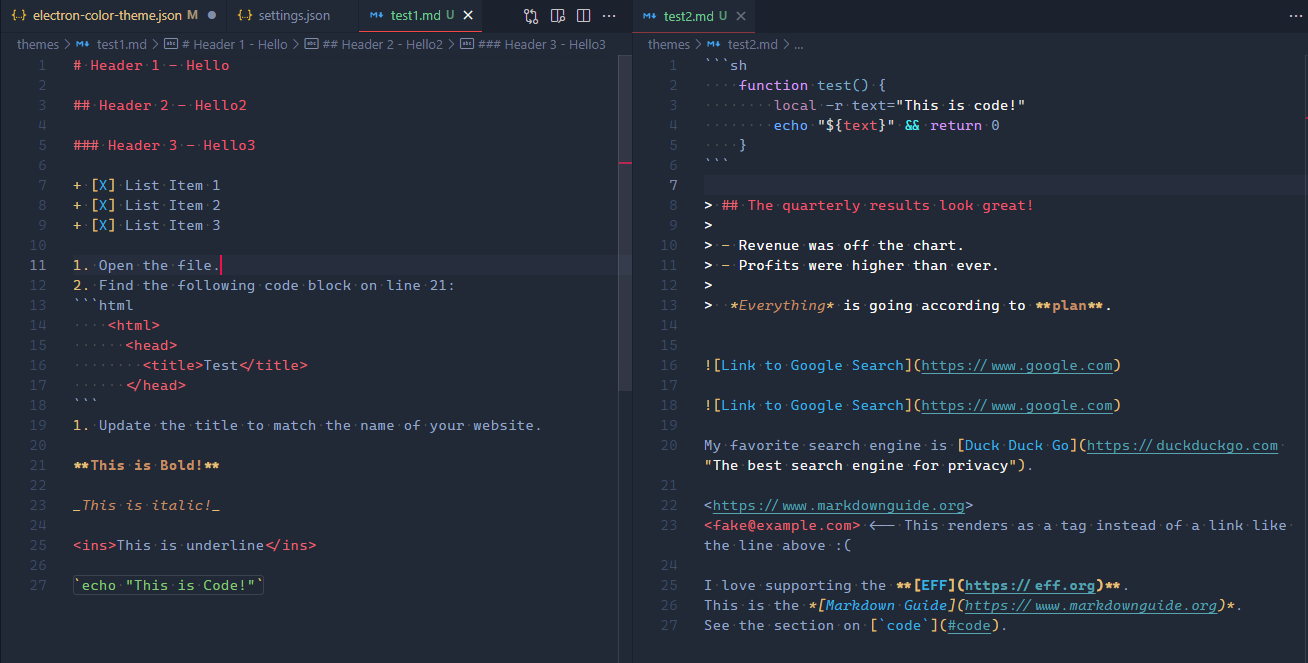This screenshot has height=663, width=1308.
Task: Click the Open Changes icon for test1.md
Action: click(x=529, y=16)
